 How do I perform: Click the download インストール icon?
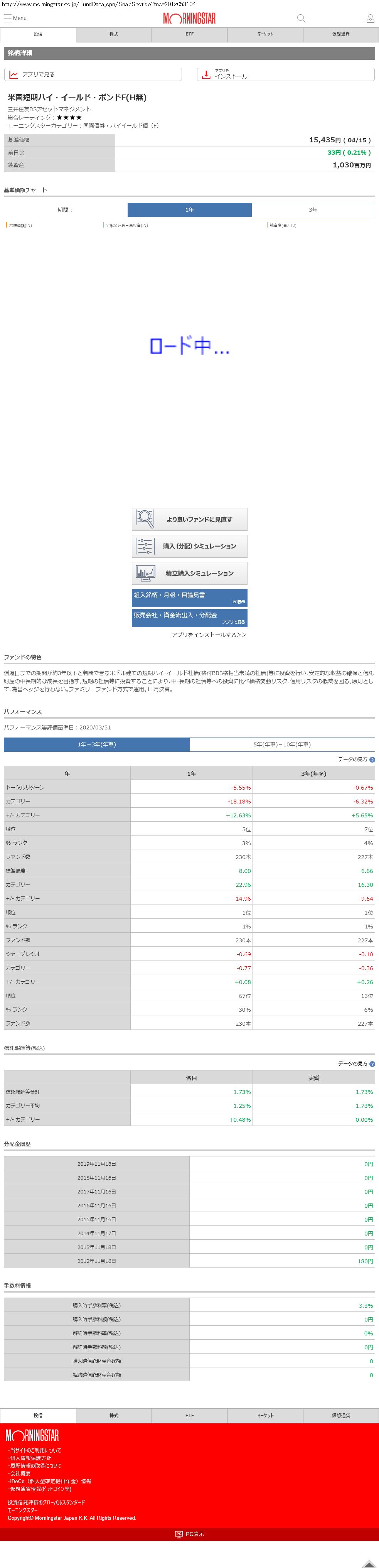click(206, 74)
